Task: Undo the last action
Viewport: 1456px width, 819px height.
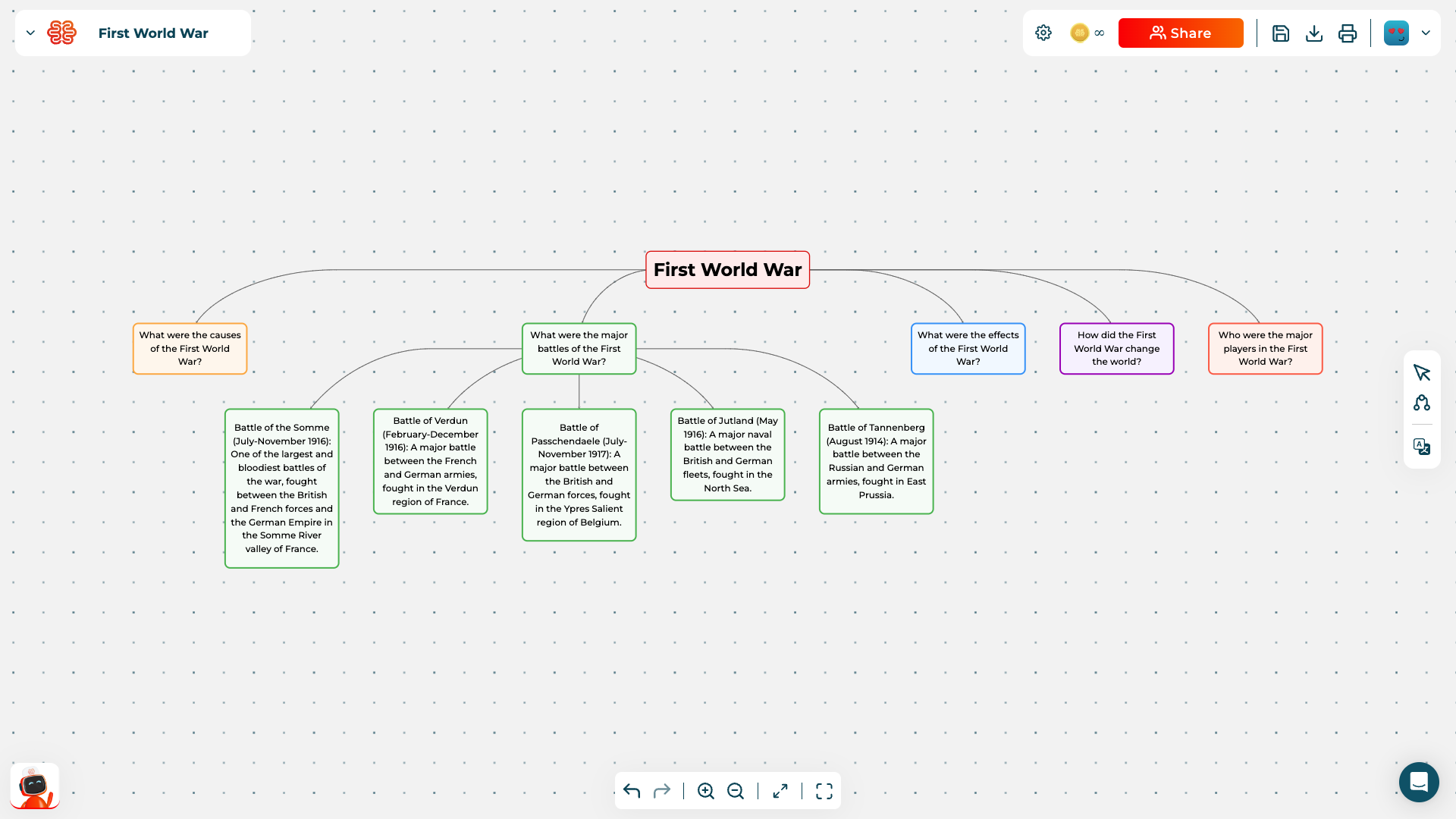Action: coord(631,790)
